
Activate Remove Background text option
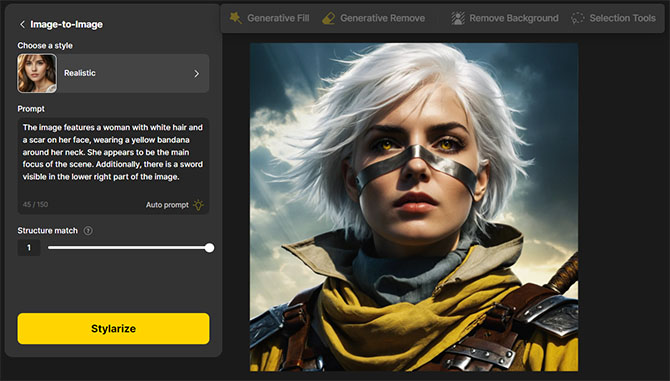click(514, 18)
